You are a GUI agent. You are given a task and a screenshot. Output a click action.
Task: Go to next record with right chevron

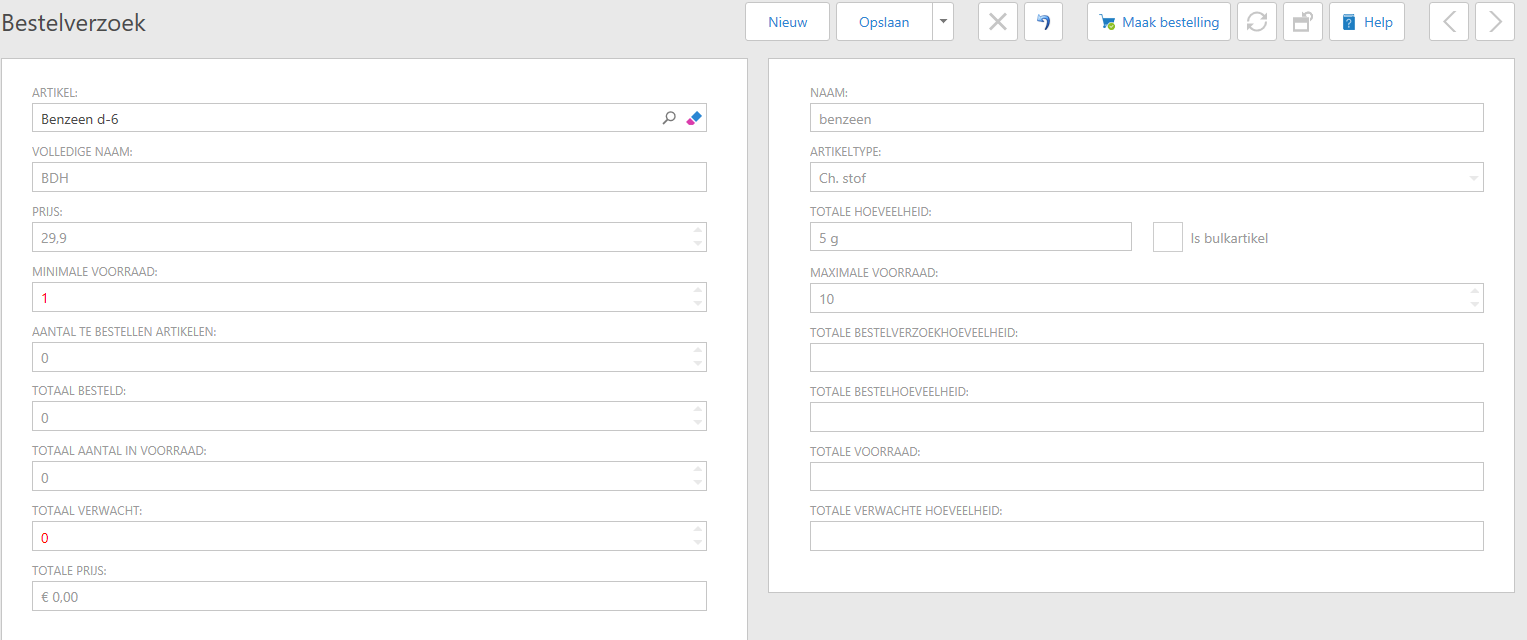(x=1495, y=22)
